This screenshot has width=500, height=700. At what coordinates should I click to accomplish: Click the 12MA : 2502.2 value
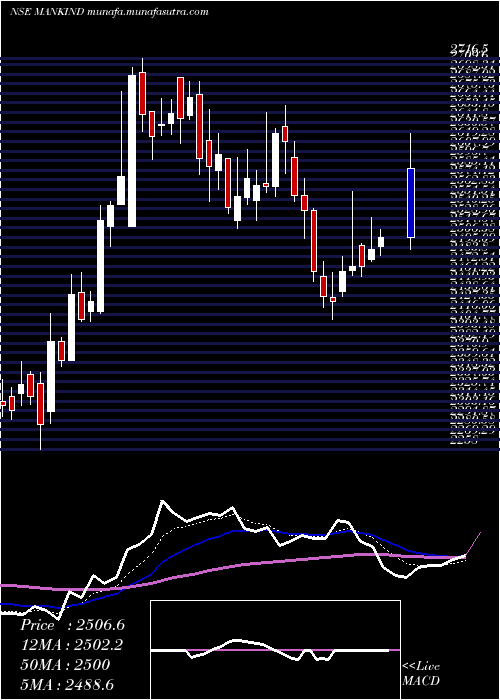click(72, 645)
